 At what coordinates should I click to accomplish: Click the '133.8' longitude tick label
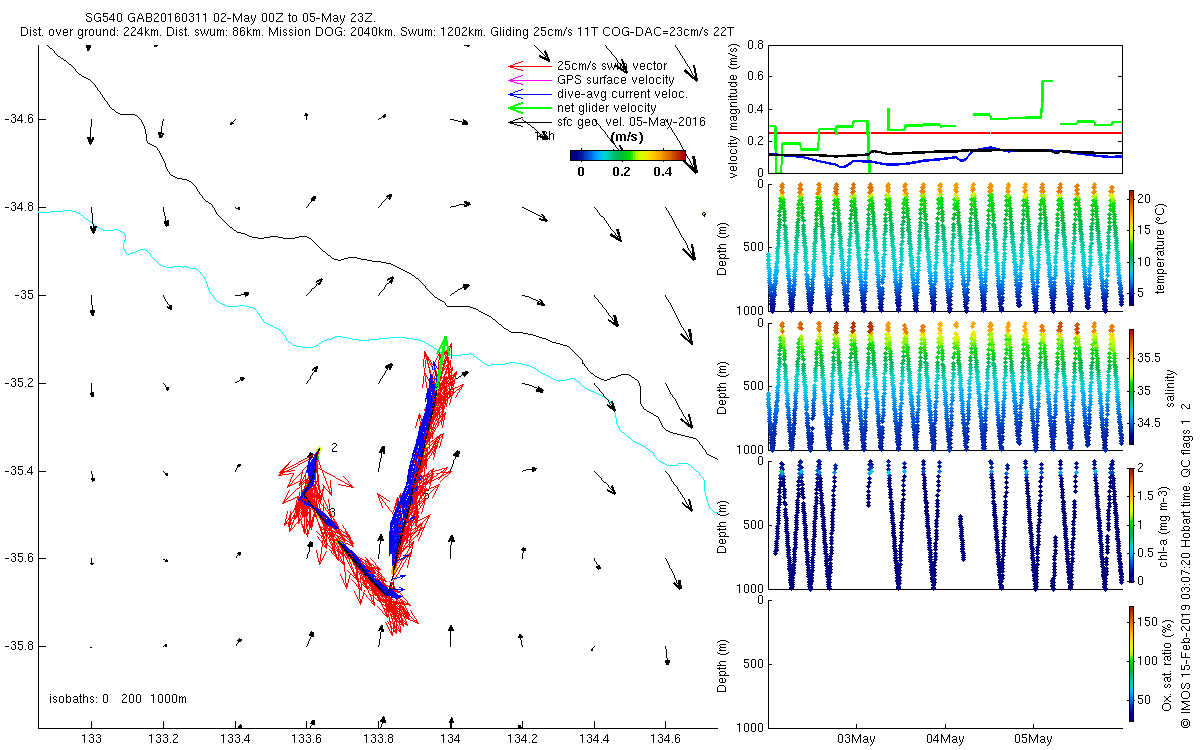(379, 739)
